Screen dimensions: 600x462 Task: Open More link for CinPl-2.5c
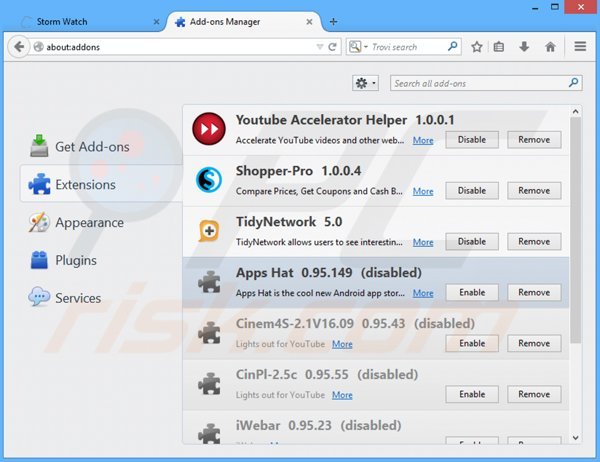coord(342,395)
